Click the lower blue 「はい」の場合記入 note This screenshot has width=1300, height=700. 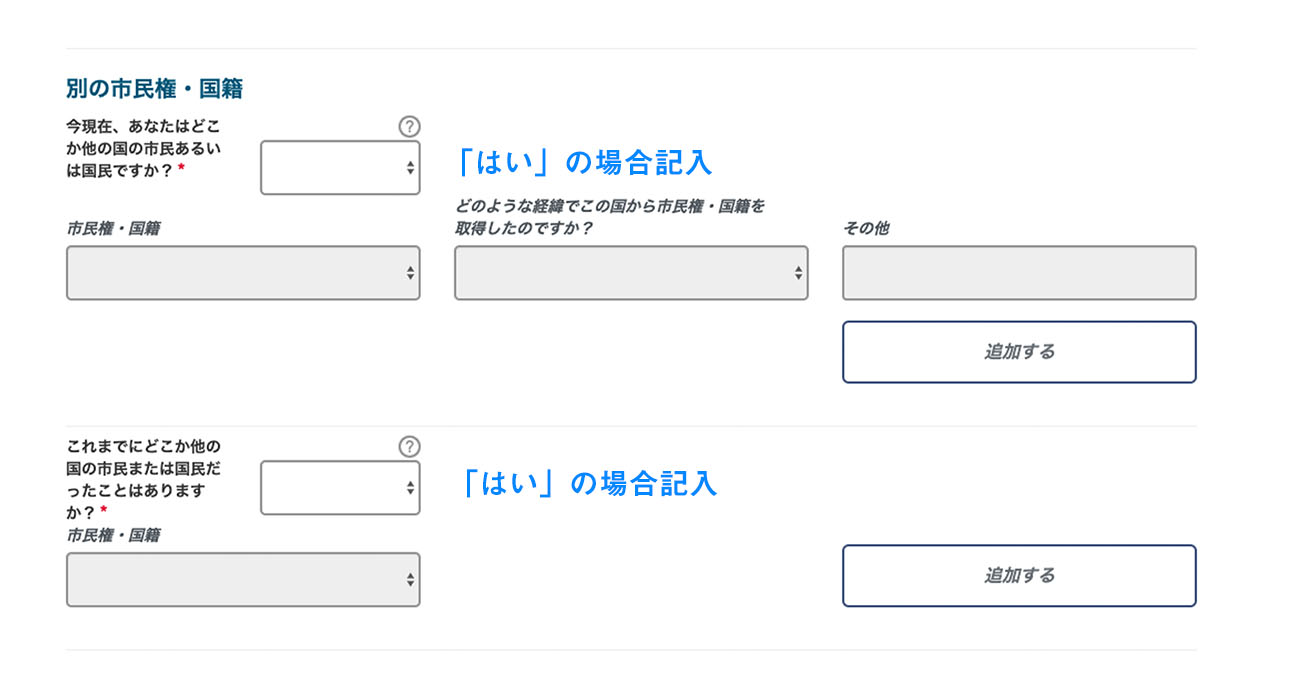coord(585,484)
